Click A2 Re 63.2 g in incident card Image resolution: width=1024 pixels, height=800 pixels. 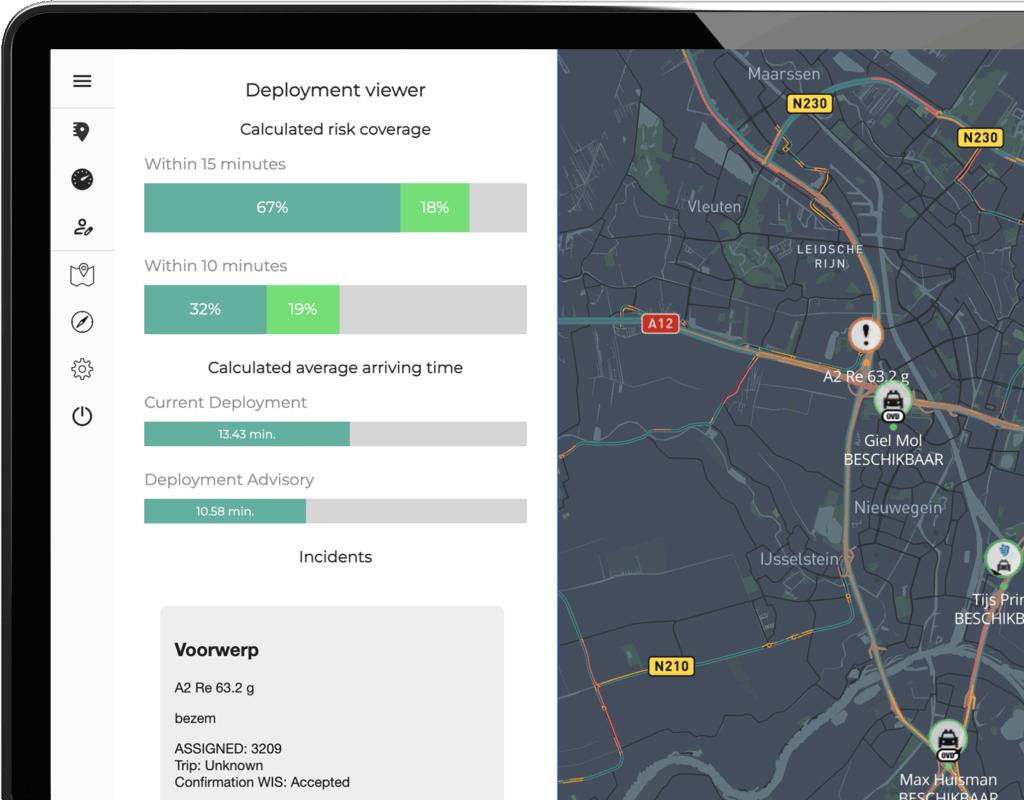tap(214, 688)
